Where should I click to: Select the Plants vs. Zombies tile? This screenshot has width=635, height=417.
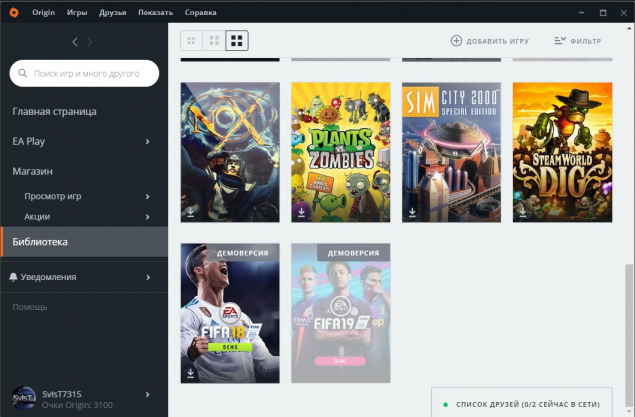pyautogui.click(x=341, y=152)
